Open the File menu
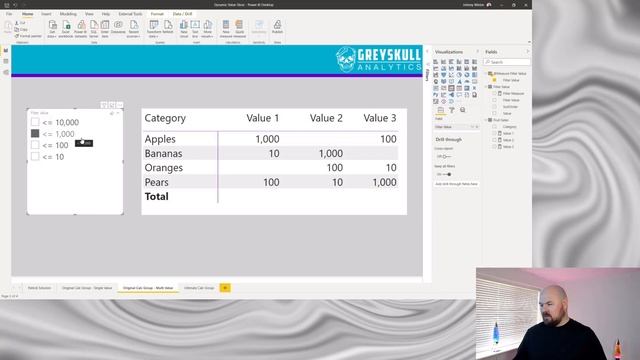 tap(9, 14)
